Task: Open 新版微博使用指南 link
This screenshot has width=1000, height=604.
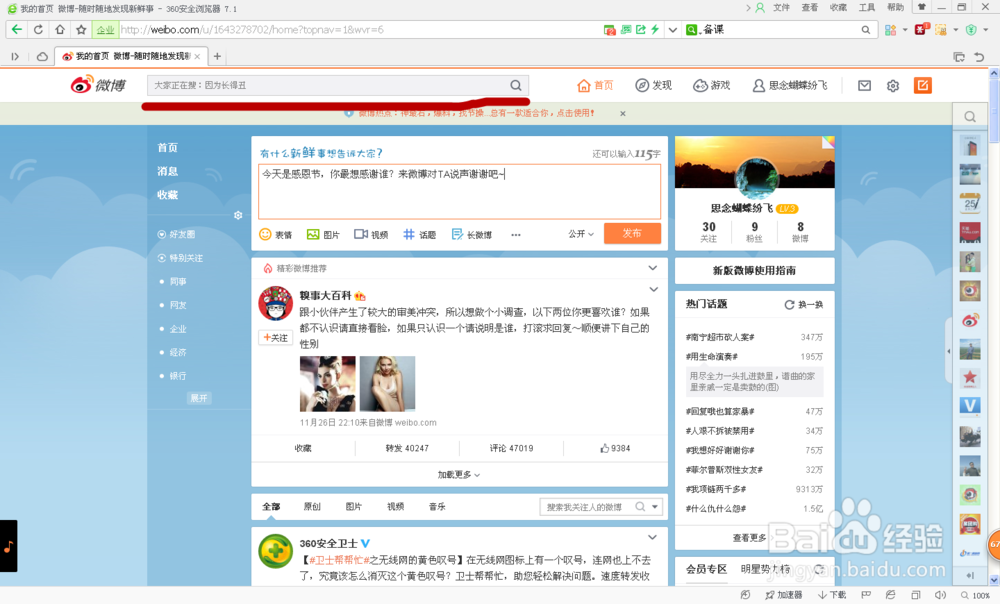Action: pyautogui.click(x=754, y=270)
